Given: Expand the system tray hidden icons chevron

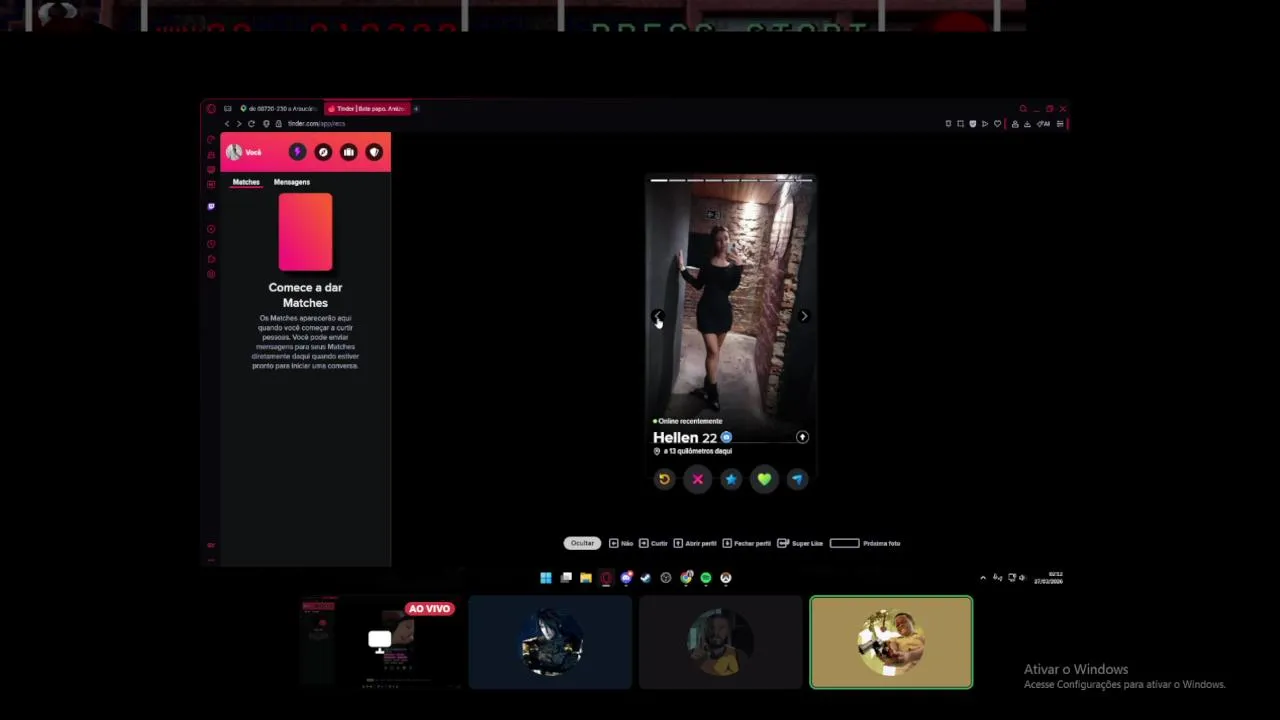Looking at the screenshot, I should pyautogui.click(x=983, y=578).
